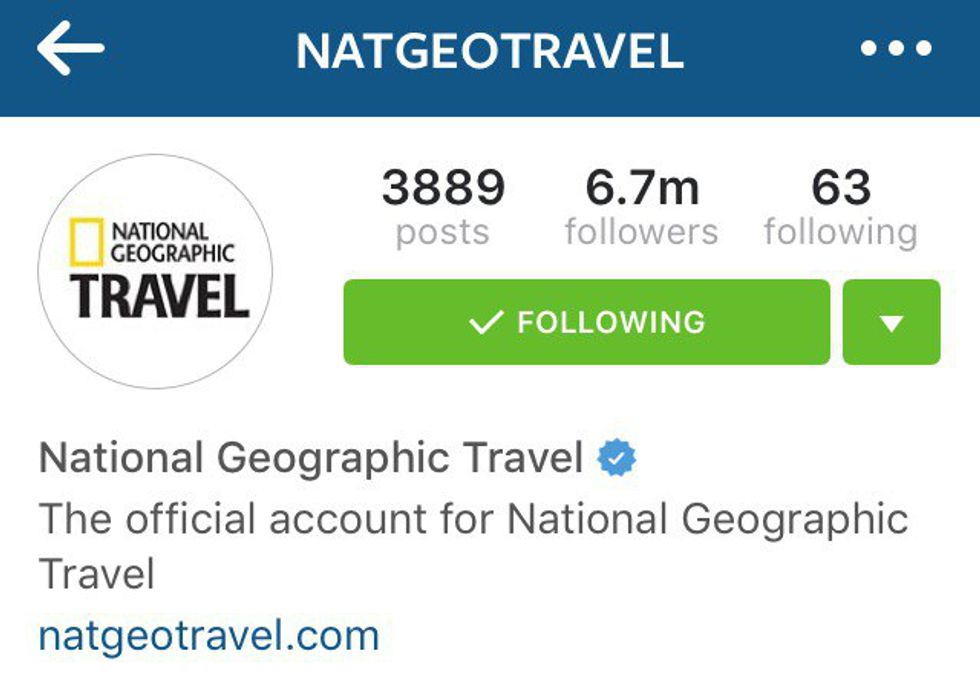
Task: Click the gray posts label
Action: 442,233
